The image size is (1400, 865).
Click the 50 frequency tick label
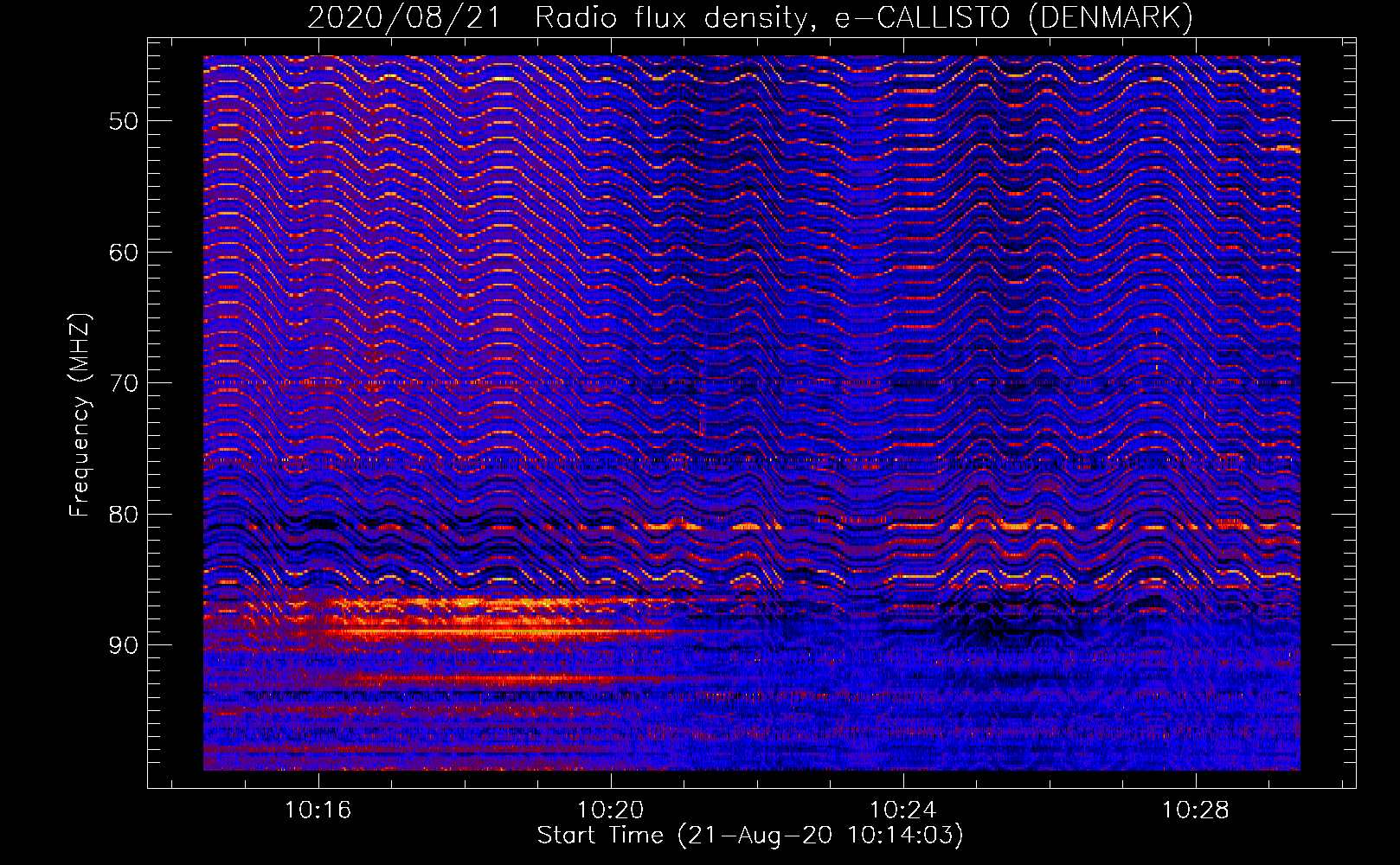pos(124,121)
